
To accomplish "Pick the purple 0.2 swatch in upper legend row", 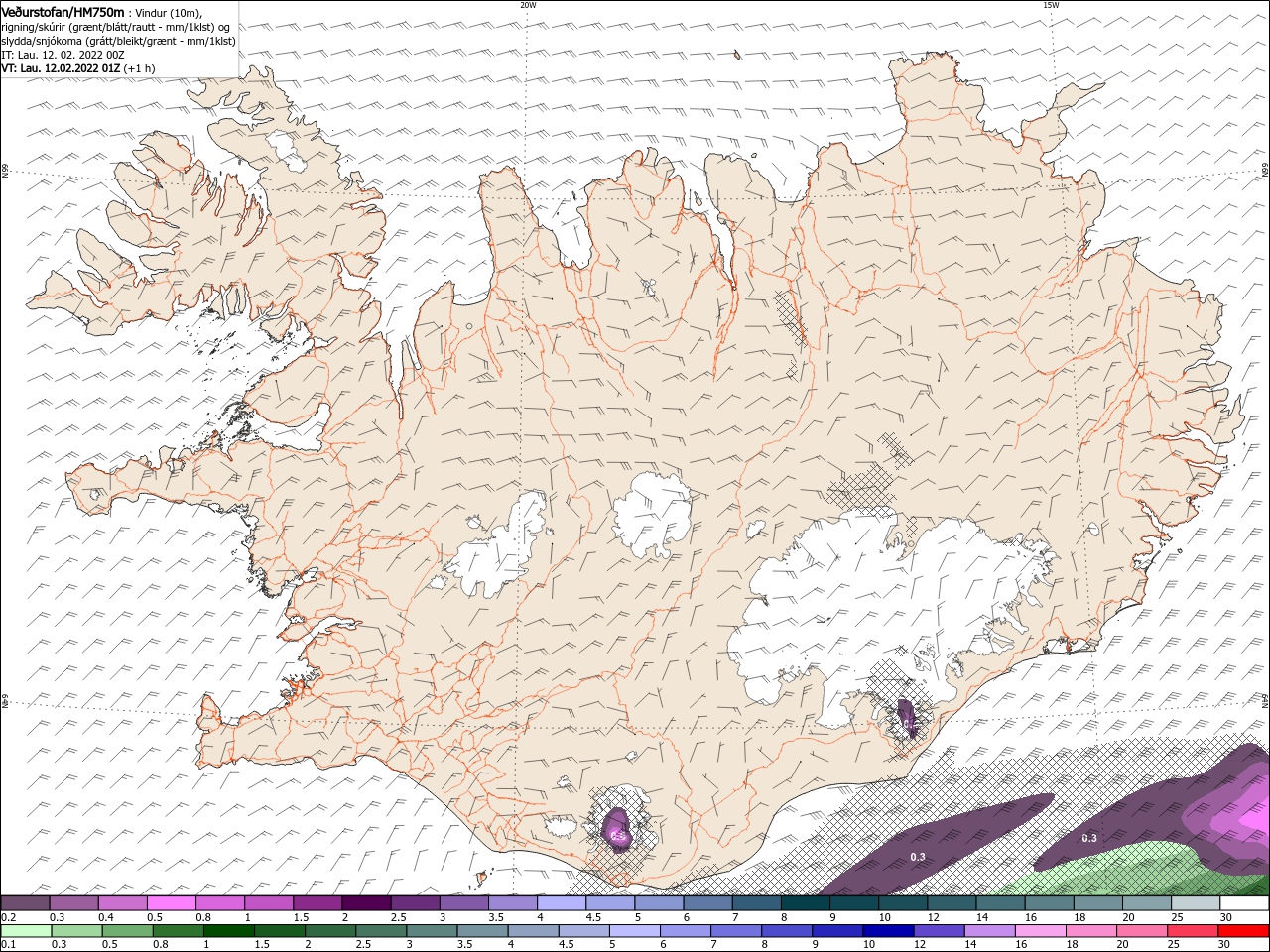I will click(x=25, y=903).
